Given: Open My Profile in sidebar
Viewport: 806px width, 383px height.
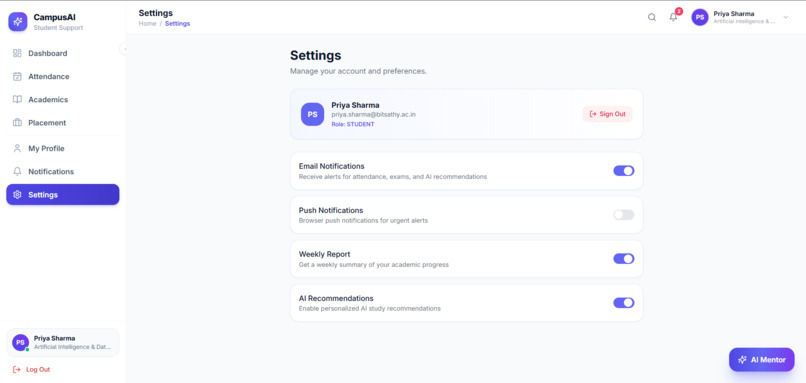Looking at the screenshot, I should coord(63,149).
